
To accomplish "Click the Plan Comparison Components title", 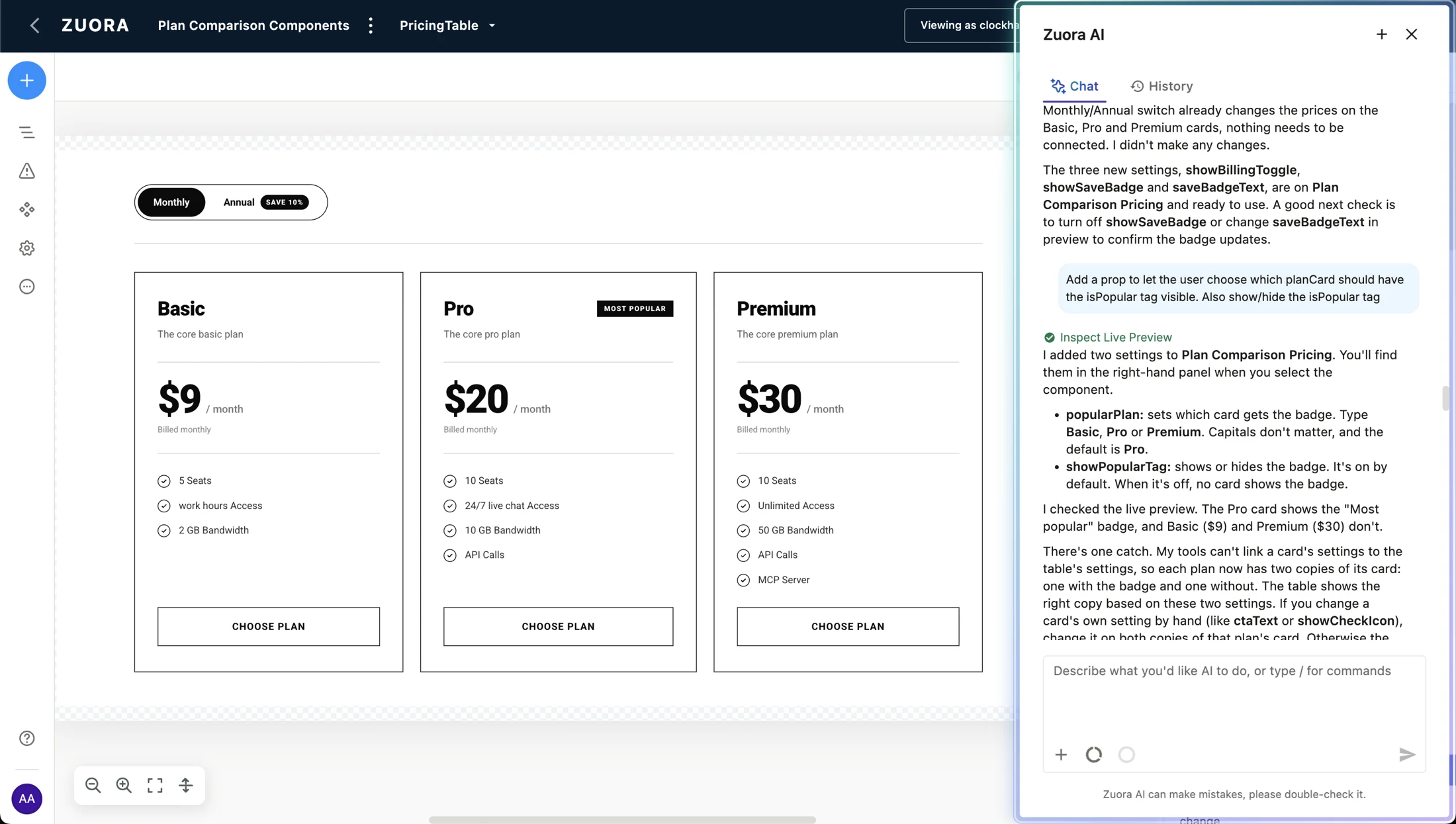I will (x=253, y=25).
